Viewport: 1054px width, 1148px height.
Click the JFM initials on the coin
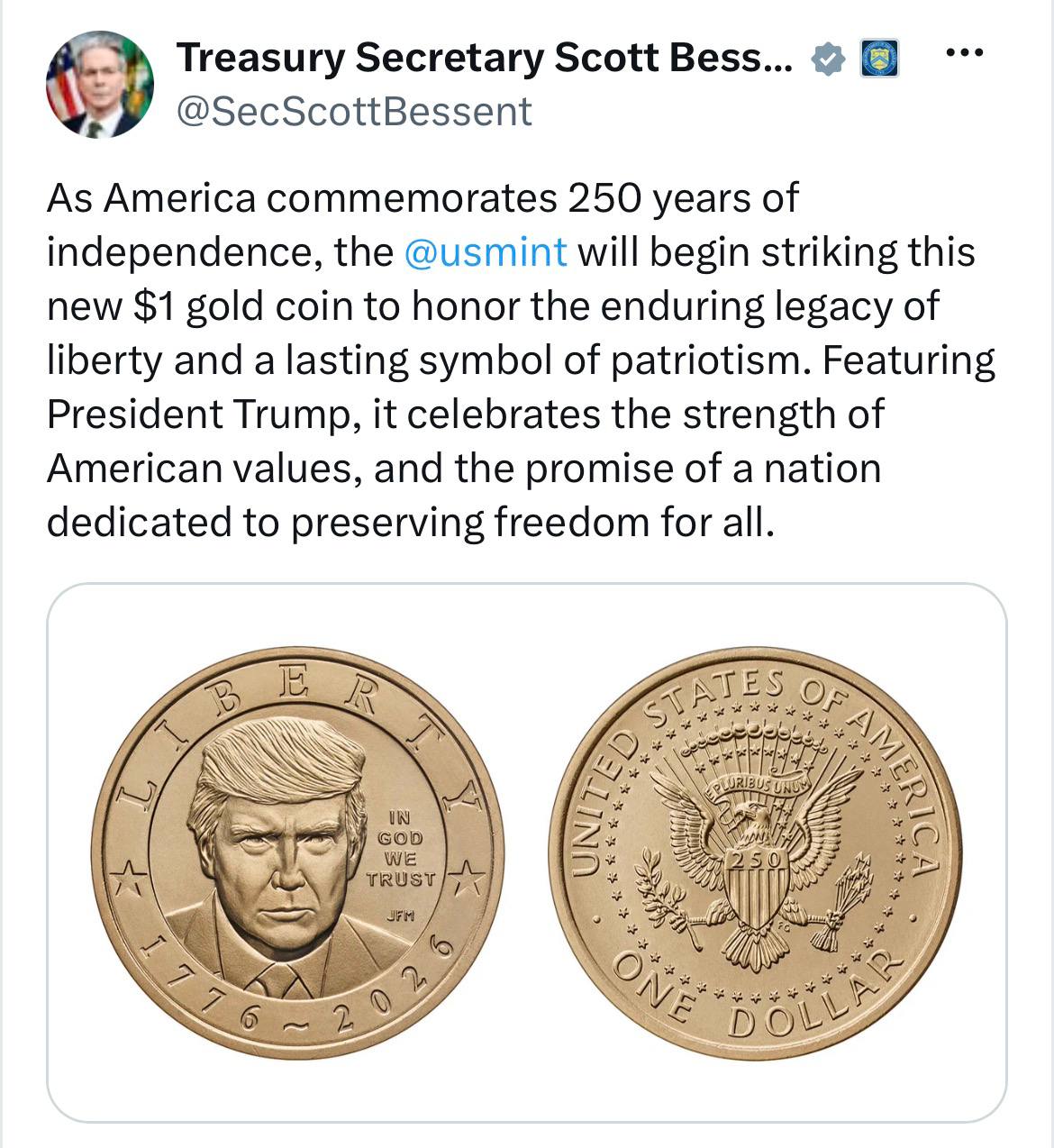tap(399, 916)
